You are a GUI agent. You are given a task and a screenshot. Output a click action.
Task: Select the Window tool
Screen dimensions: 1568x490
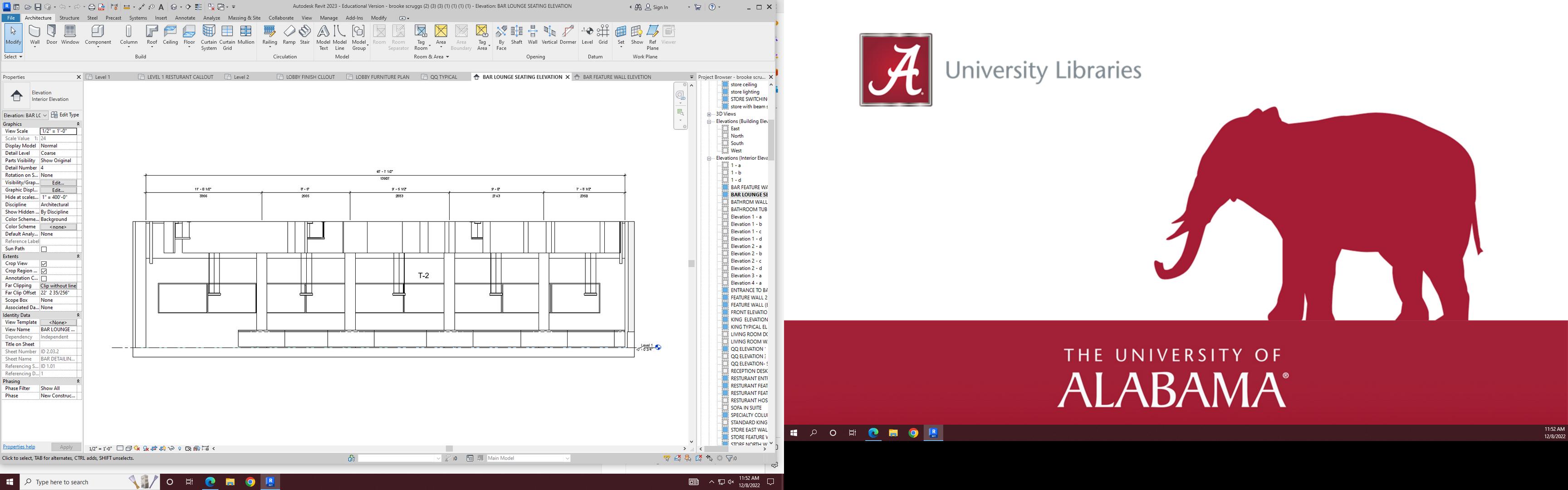70,34
